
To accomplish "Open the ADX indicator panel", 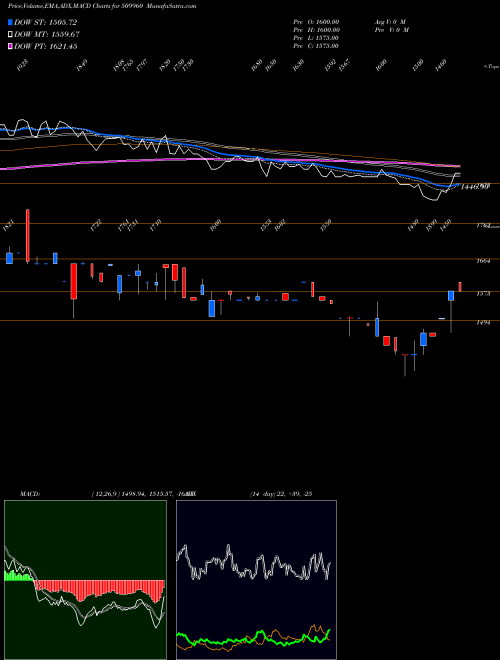I will [x=256, y=580].
